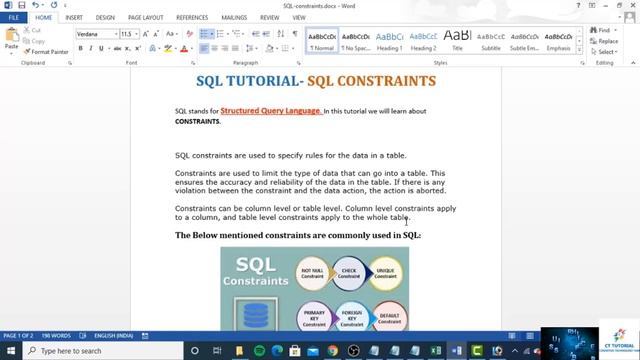Open the font name dropdown Verdana

[116, 34]
